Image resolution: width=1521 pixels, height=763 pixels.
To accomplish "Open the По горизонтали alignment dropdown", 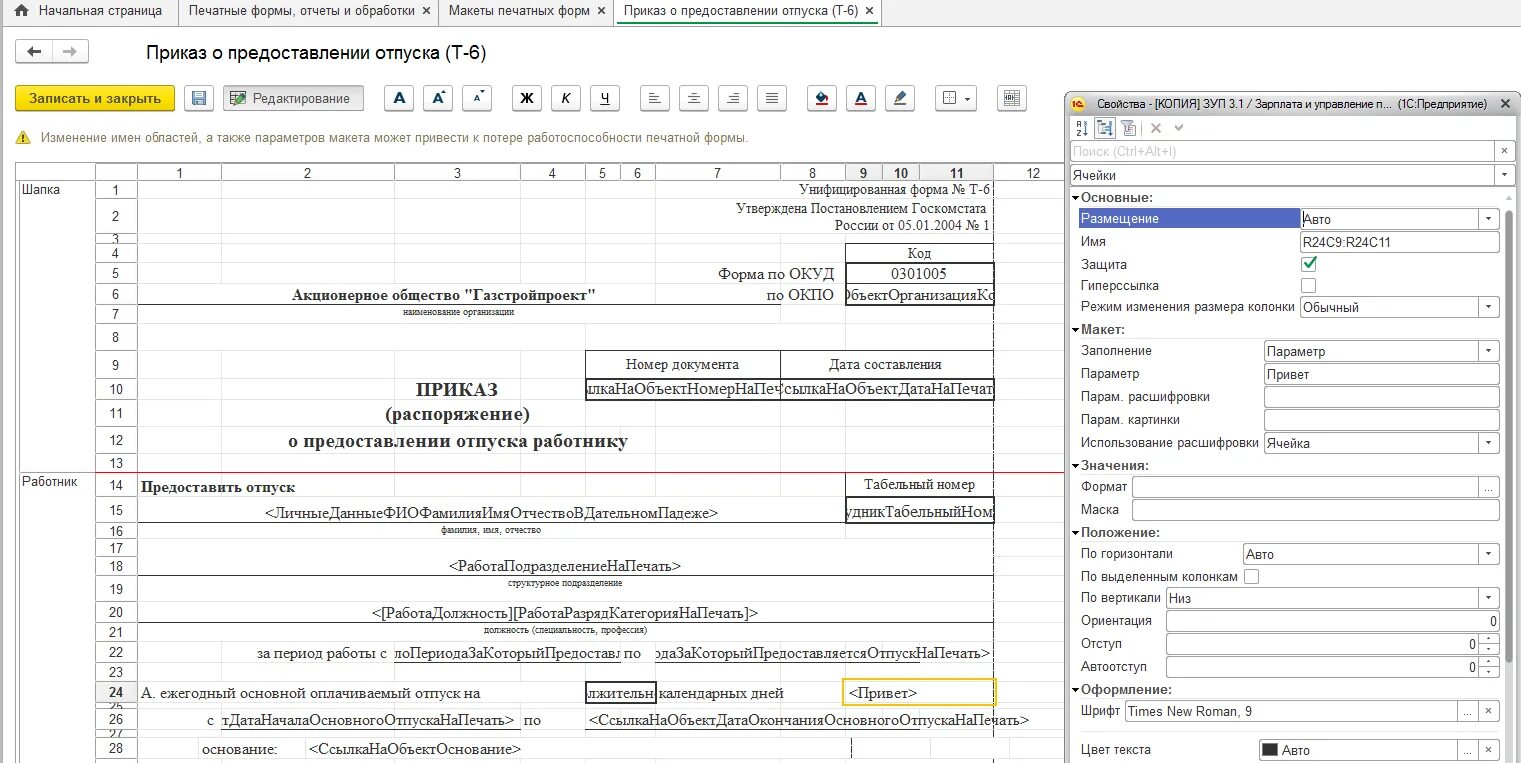I will [x=1489, y=554].
